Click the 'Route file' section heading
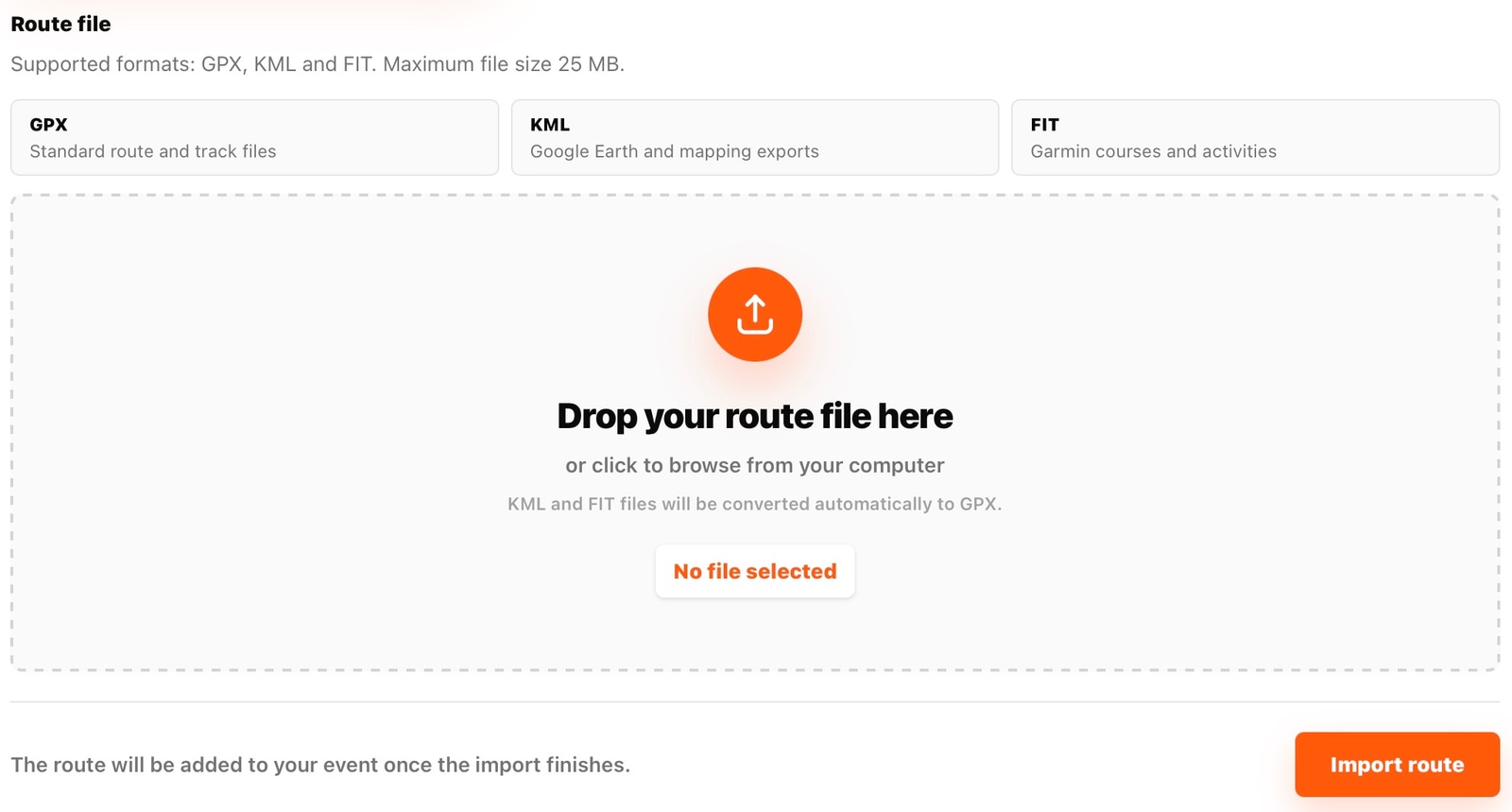Image resolution: width=1512 pixels, height=812 pixels. pyautogui.click(x=60, y=25)
